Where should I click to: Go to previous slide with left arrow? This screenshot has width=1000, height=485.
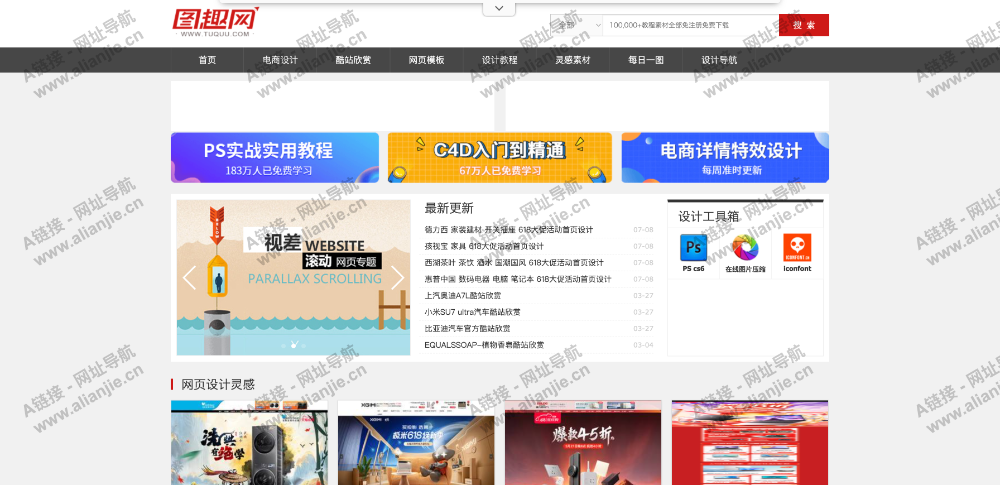click(x=189, y=278)
